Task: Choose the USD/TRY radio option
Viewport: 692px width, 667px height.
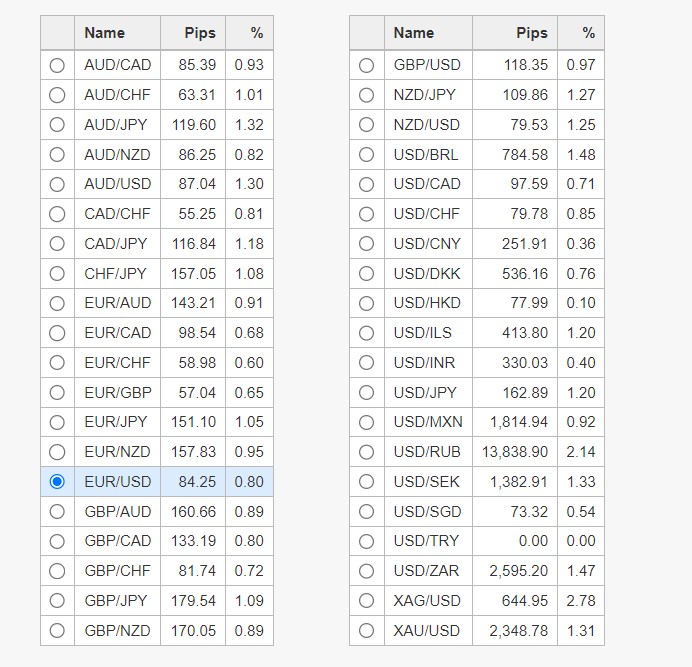Action: coord(366,541)
